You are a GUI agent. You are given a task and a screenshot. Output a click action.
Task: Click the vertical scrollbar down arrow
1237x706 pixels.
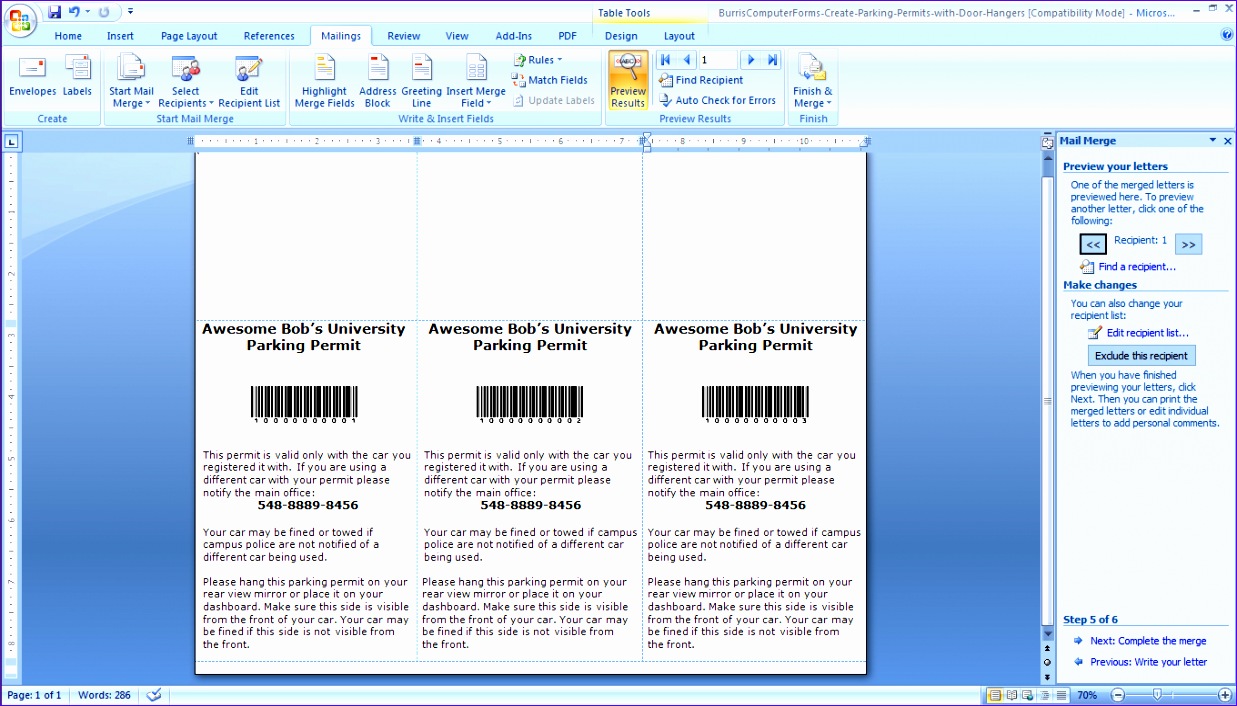click(x=1047, y=635)
